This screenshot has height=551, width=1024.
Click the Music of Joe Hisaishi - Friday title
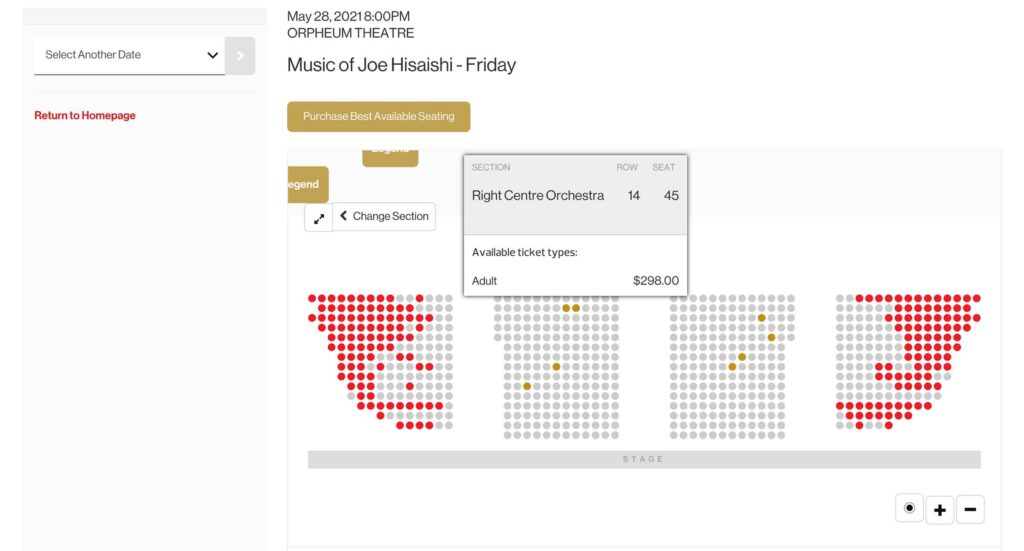tap(401, 65)
